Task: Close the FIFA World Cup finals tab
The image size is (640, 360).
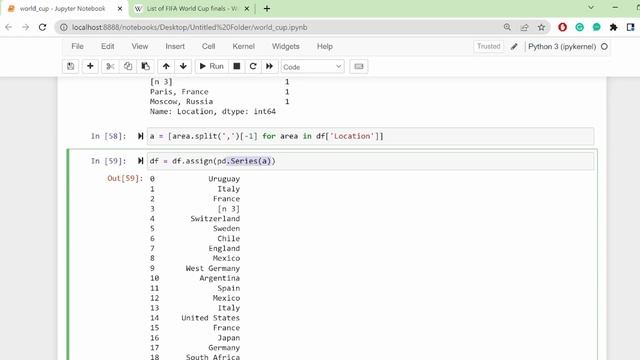Action: (247, 9)
